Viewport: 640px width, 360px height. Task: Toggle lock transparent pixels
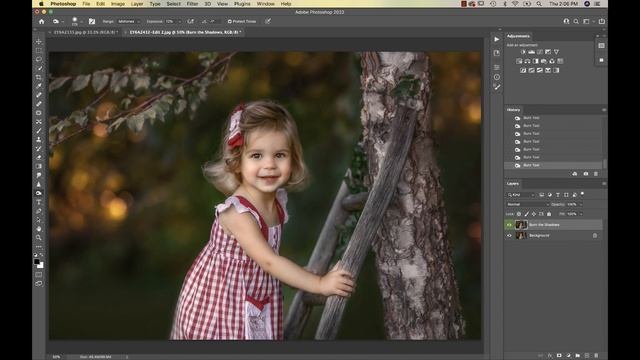coord(519,214)
